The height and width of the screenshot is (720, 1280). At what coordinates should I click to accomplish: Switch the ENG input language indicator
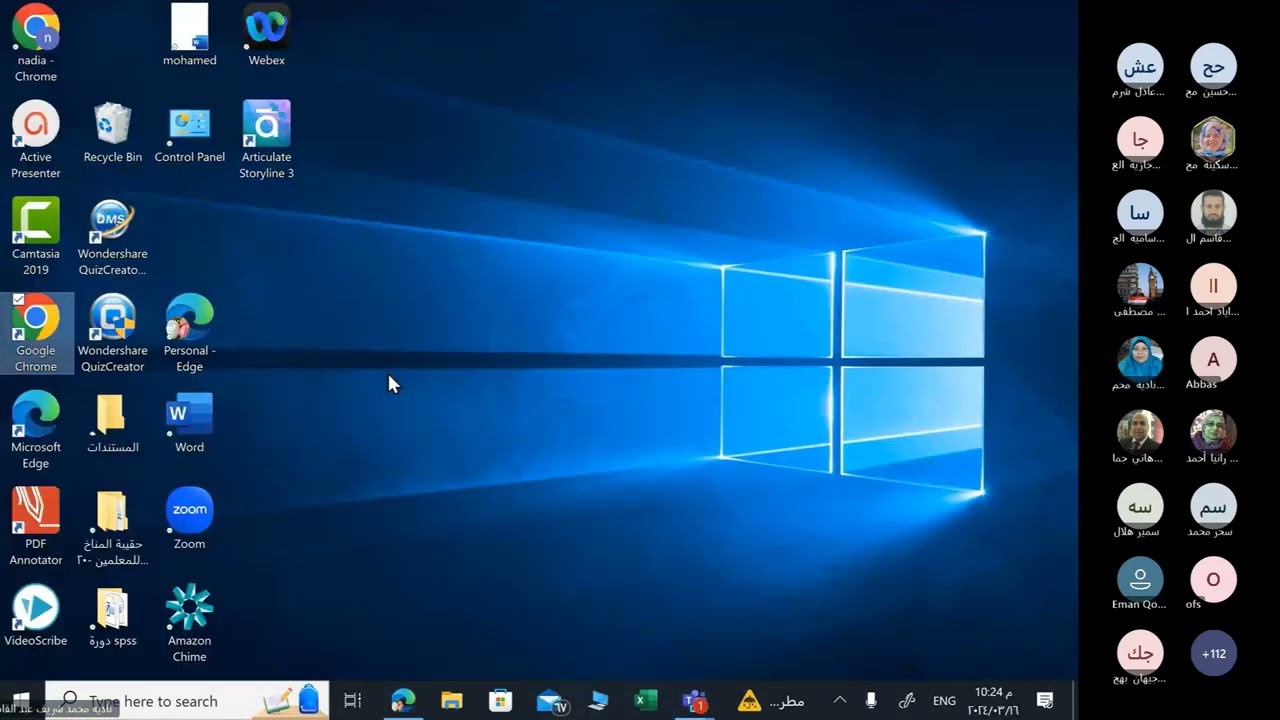[x=944, y=701]
